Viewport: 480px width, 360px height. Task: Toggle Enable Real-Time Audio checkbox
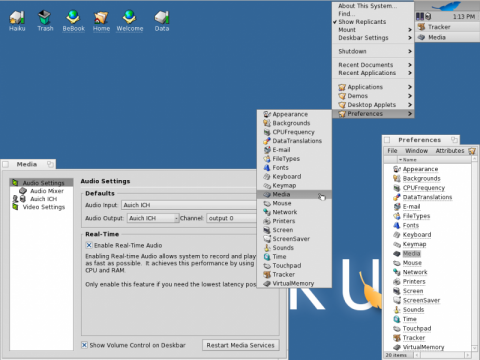click(89, 245)
